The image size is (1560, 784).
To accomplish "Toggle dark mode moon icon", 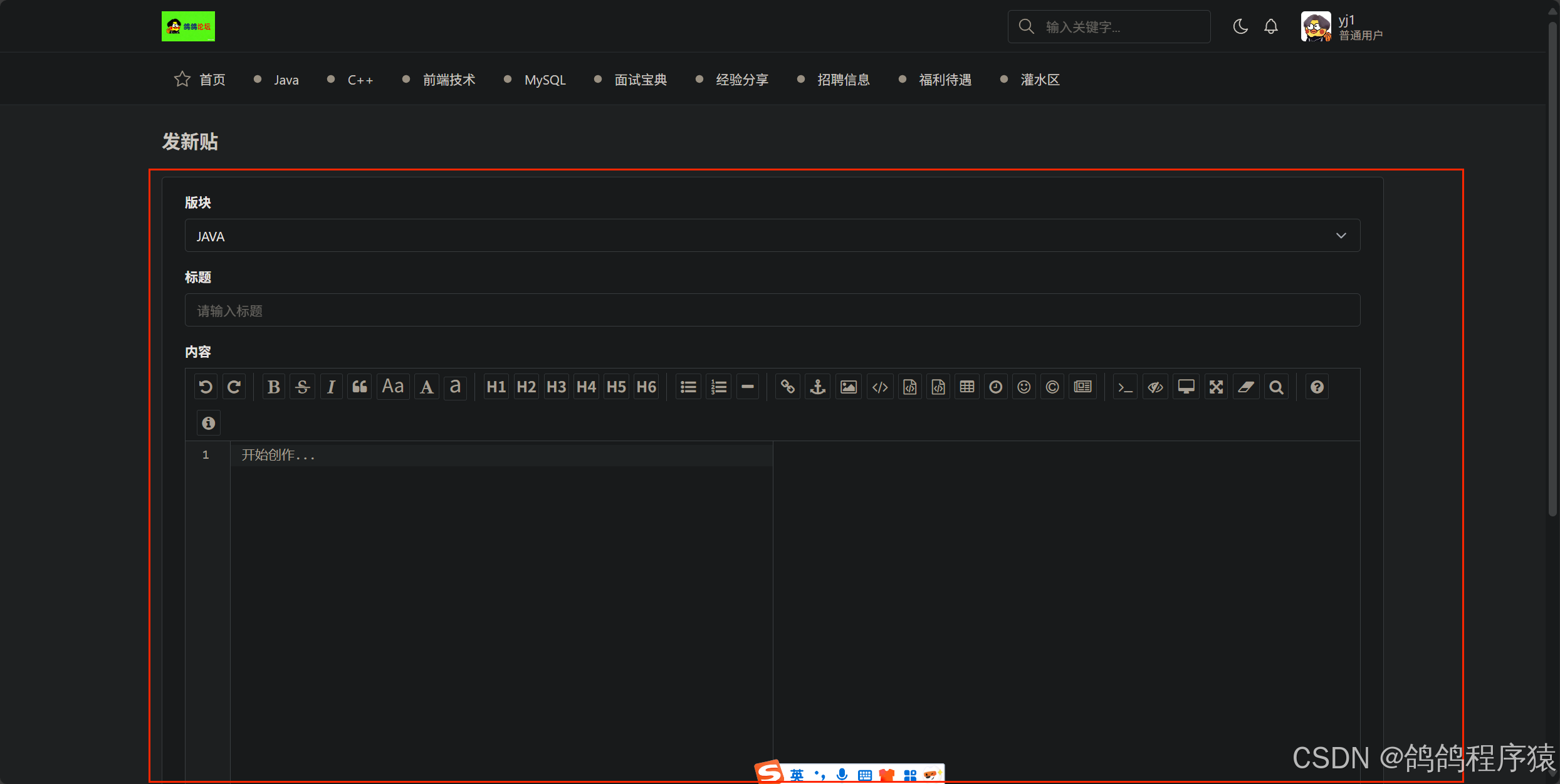I will pyautogui.click(x=1240, y=26).
